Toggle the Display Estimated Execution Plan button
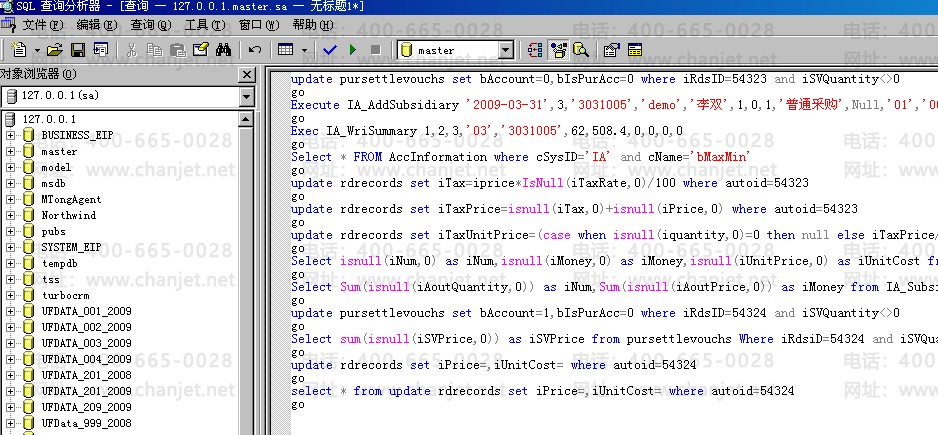The height and width of the screenshot is (435, 938). click(536, 49)
